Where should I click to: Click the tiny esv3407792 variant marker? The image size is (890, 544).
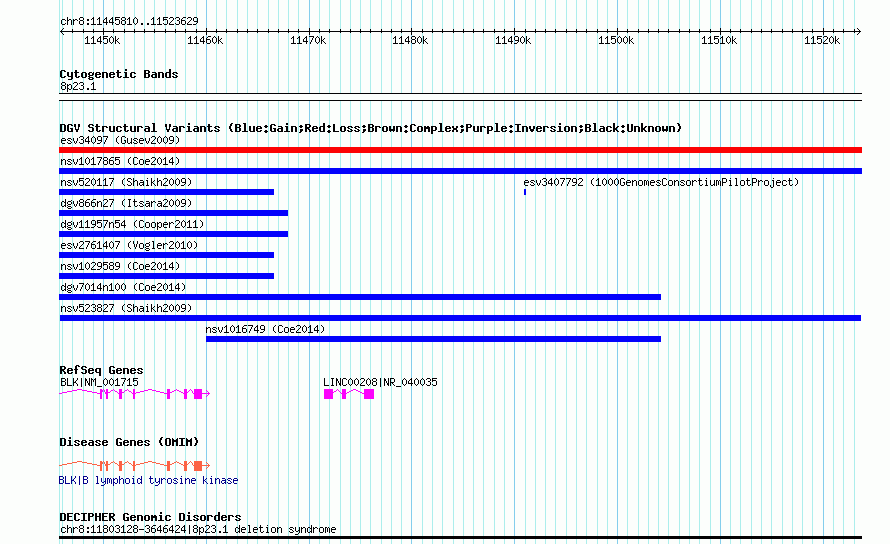pyautogui.click(x=525, y=192)
